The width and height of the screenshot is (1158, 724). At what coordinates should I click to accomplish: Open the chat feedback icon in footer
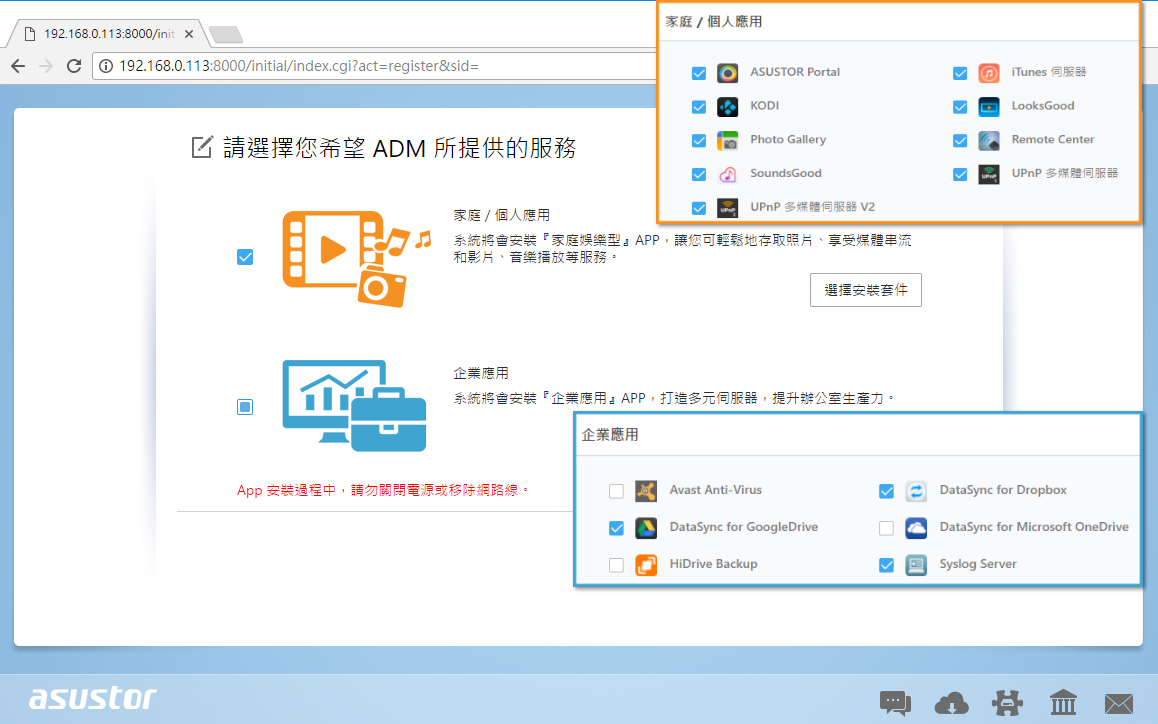pos(895,703)
